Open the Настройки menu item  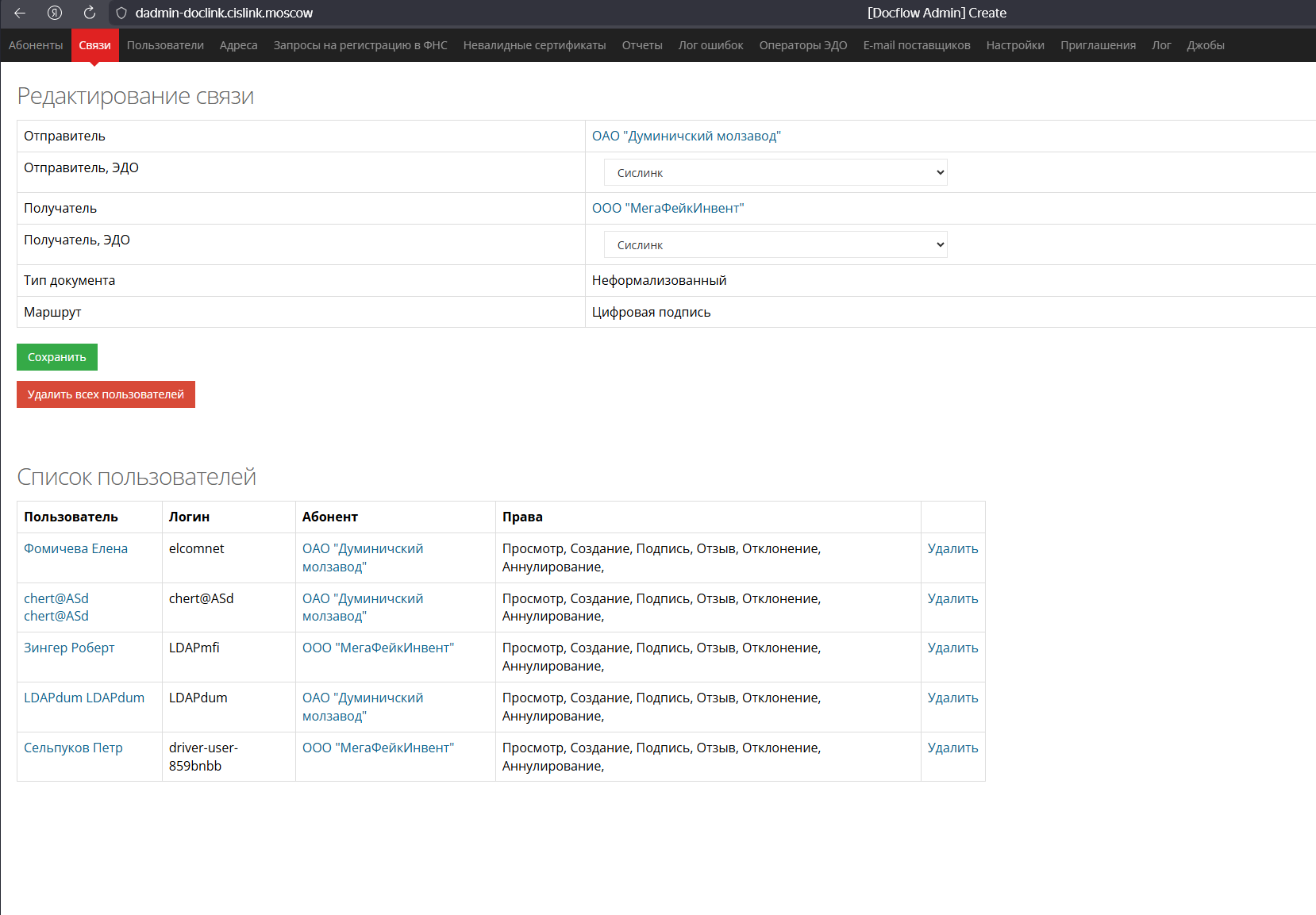(x=1014, y=45)
